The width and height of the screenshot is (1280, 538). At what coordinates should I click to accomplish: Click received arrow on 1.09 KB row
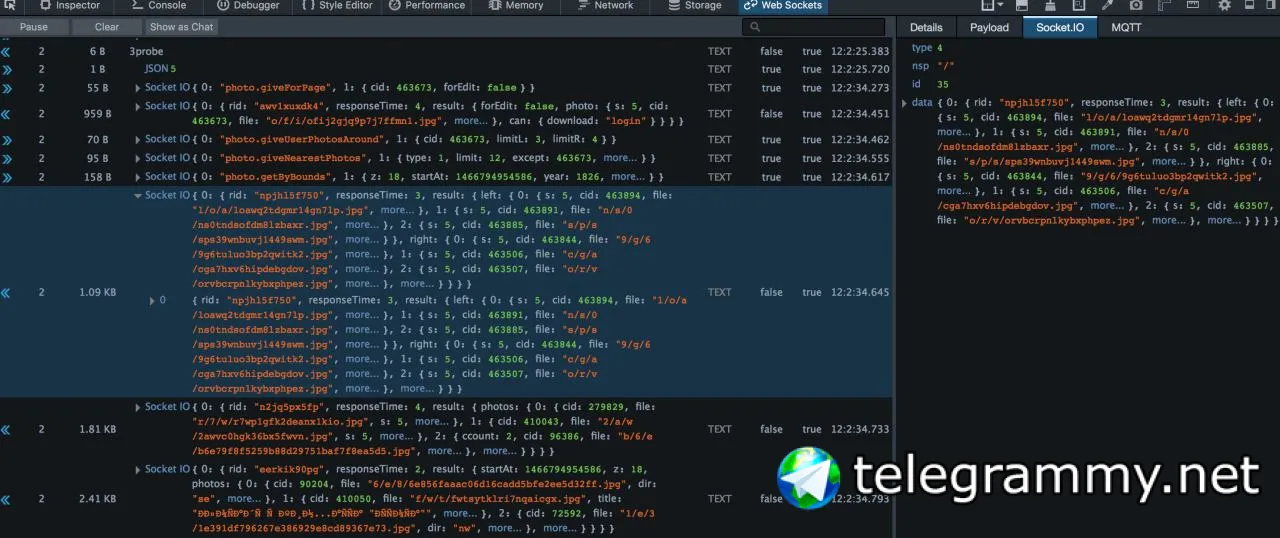tap(6, 292)
